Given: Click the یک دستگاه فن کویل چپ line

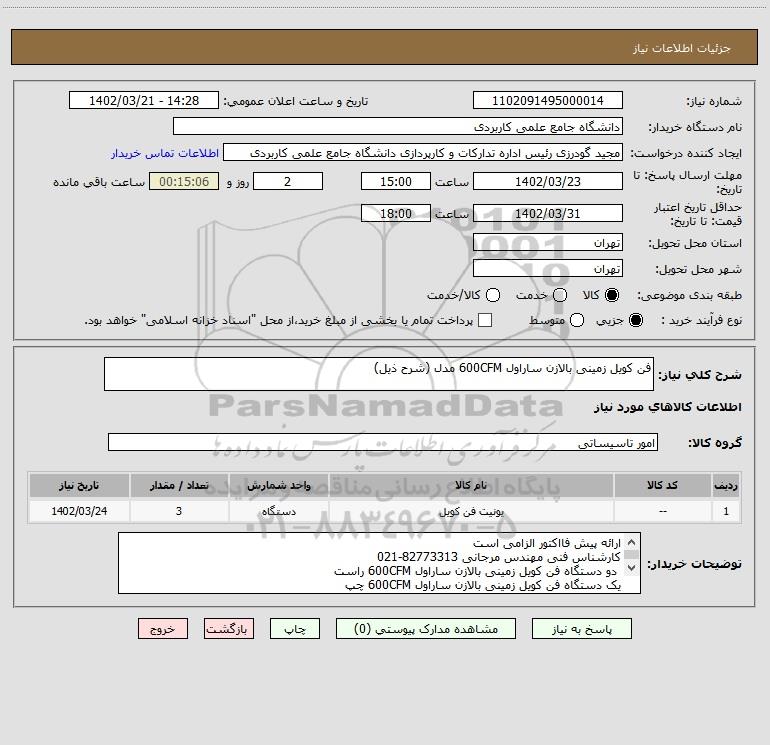Looking at the screenshot, I should tap(483, 585).
